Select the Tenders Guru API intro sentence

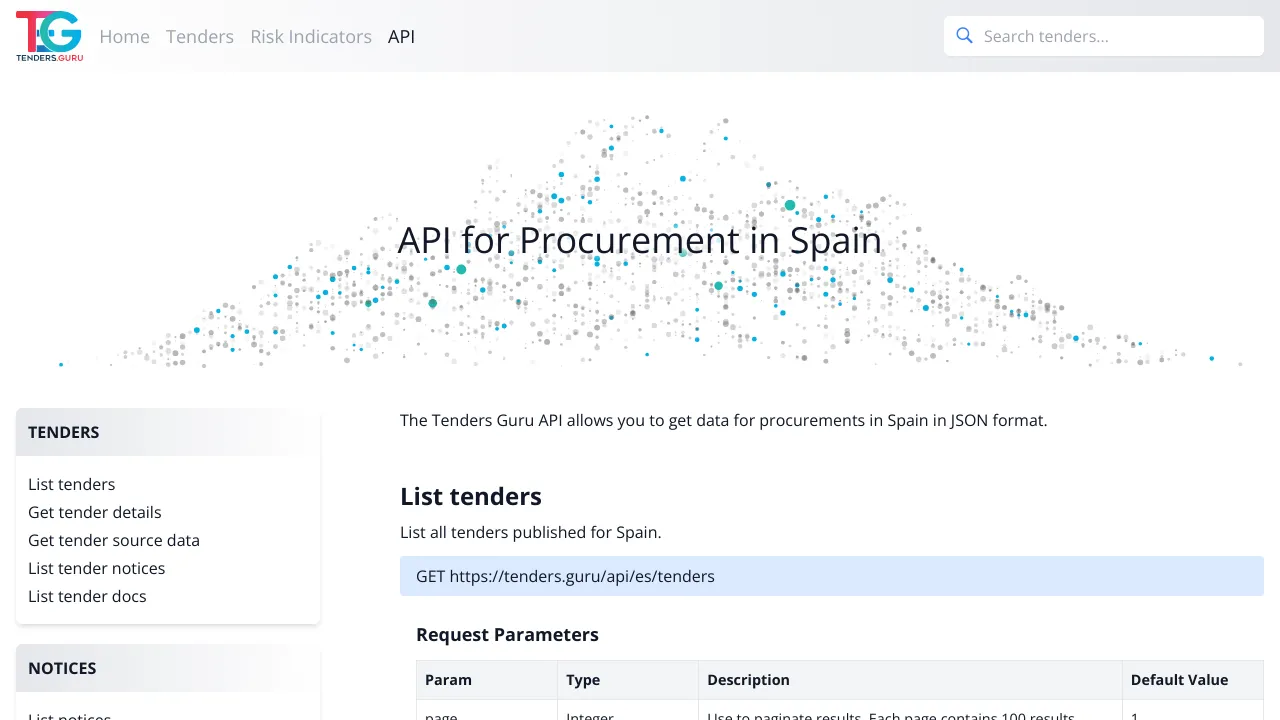(x=724, y=420)
